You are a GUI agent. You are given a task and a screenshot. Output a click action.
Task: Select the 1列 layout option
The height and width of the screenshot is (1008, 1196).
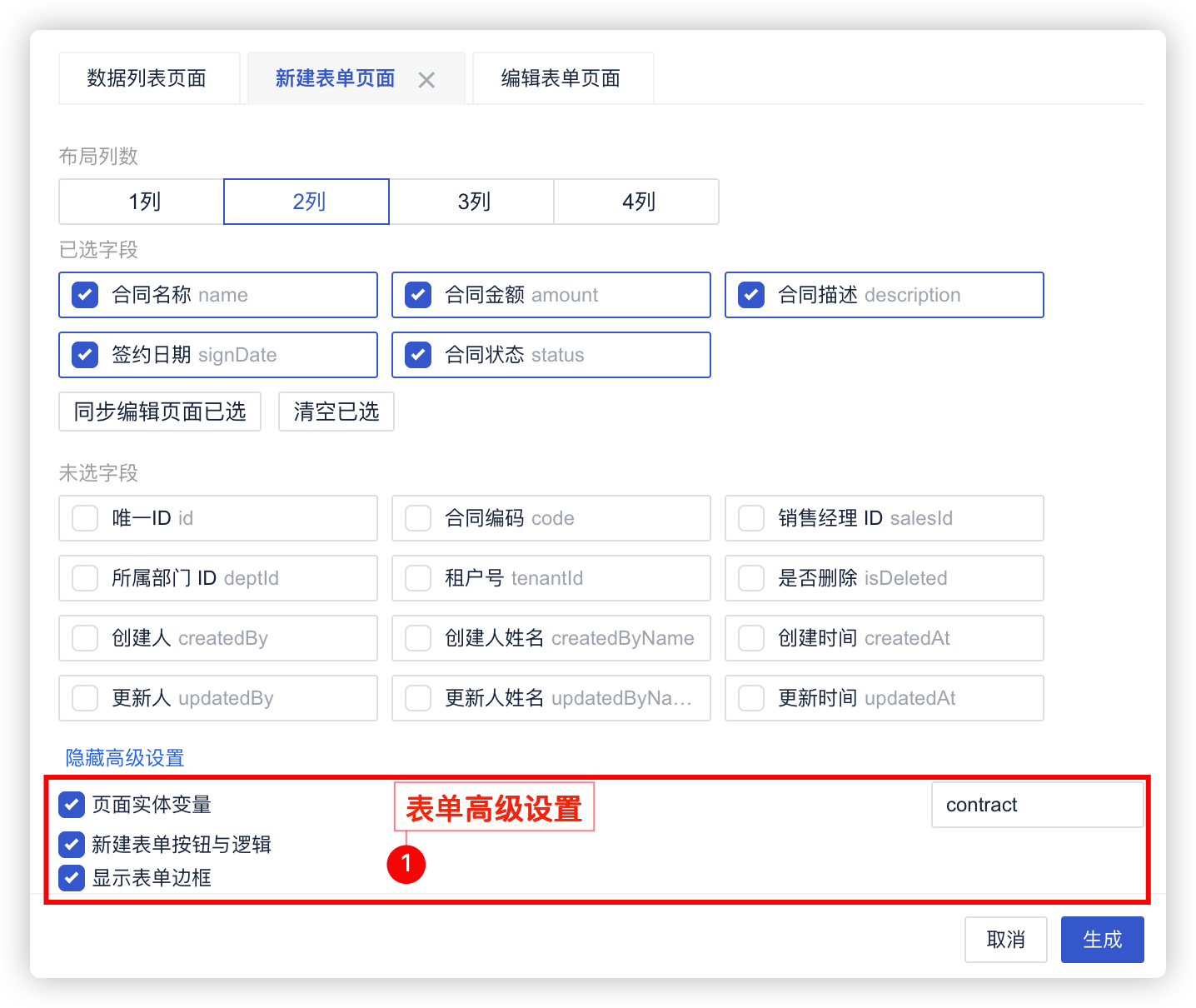tap(140, 202)
